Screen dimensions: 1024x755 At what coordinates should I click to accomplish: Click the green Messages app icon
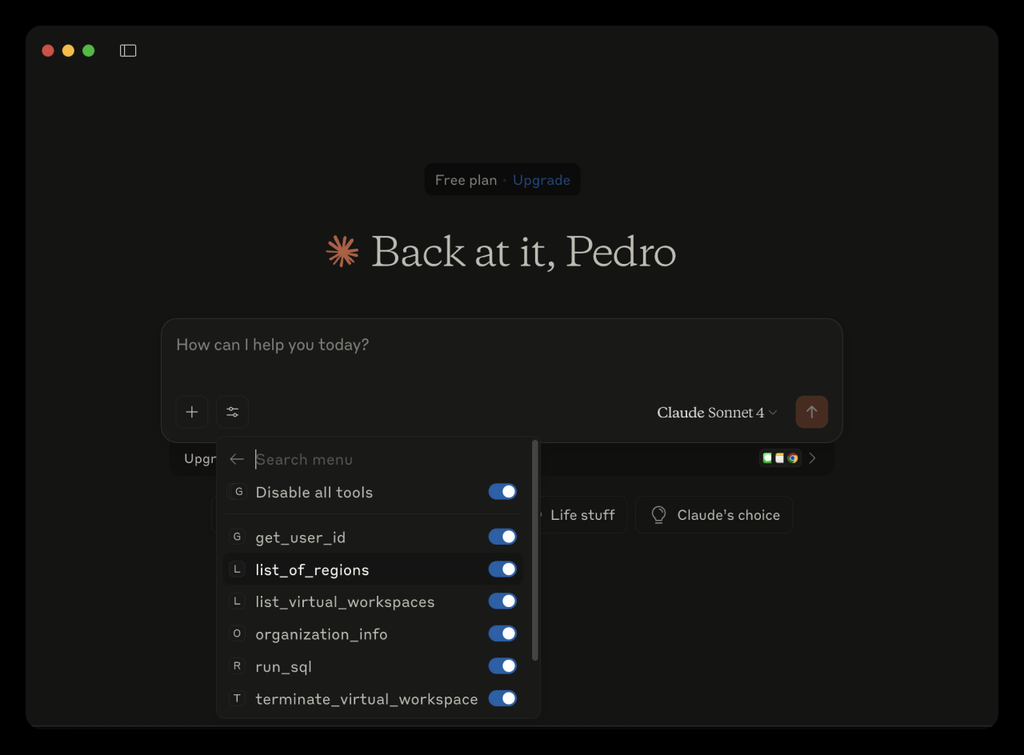(767, 458)
